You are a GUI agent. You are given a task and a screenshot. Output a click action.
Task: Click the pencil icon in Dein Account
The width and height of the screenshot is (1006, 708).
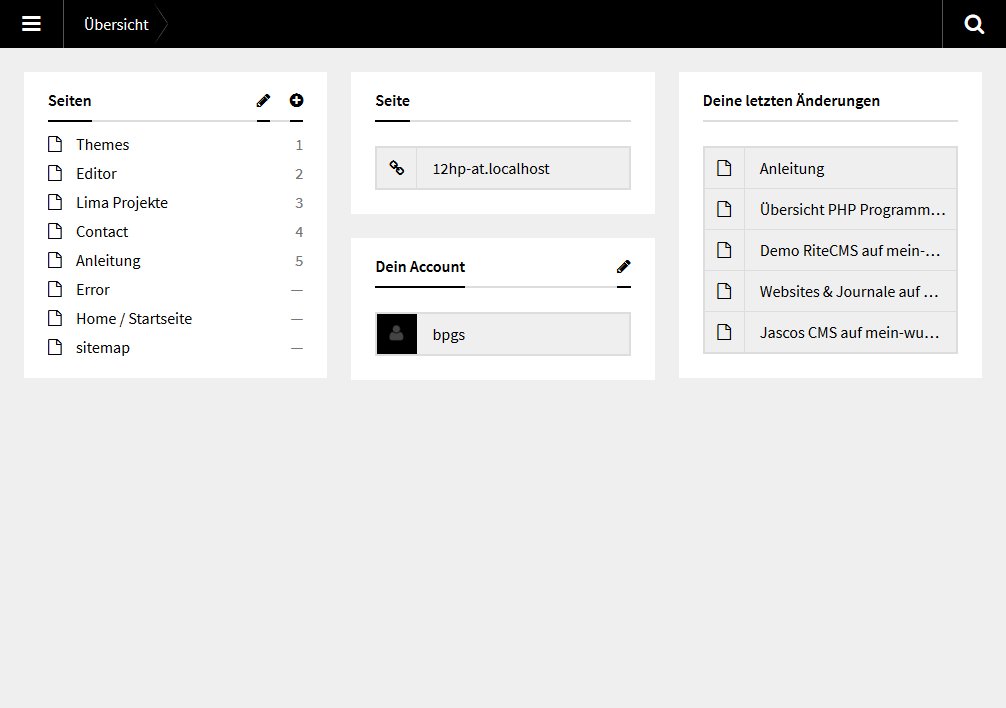point(624,266)
